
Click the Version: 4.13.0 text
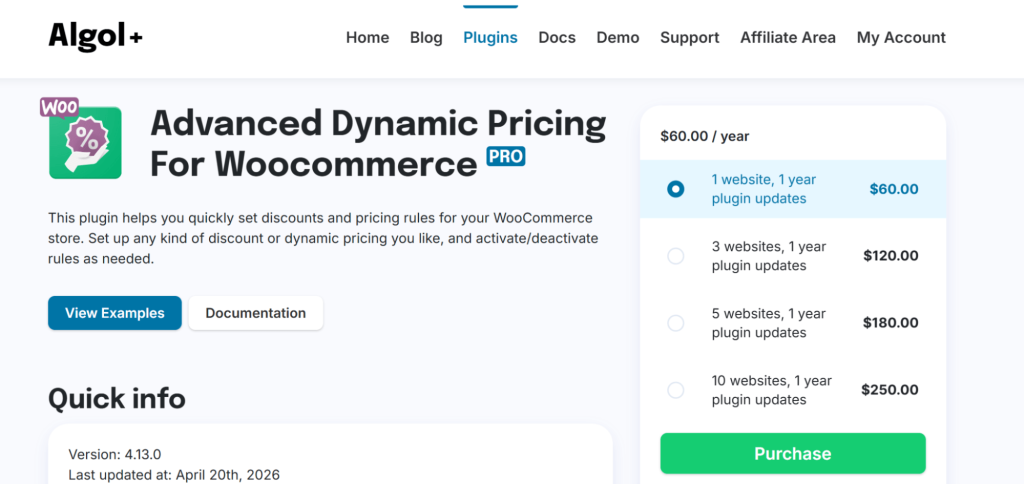[x=115, y=454]
